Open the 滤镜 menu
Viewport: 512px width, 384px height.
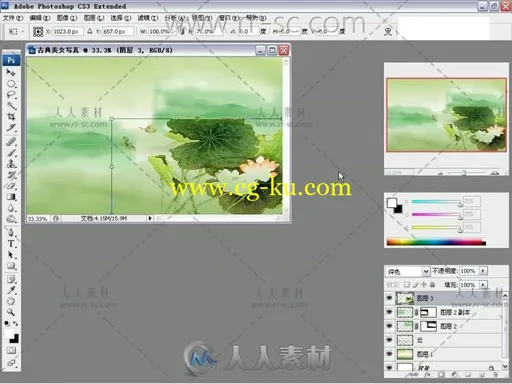[x=148, y=18]
